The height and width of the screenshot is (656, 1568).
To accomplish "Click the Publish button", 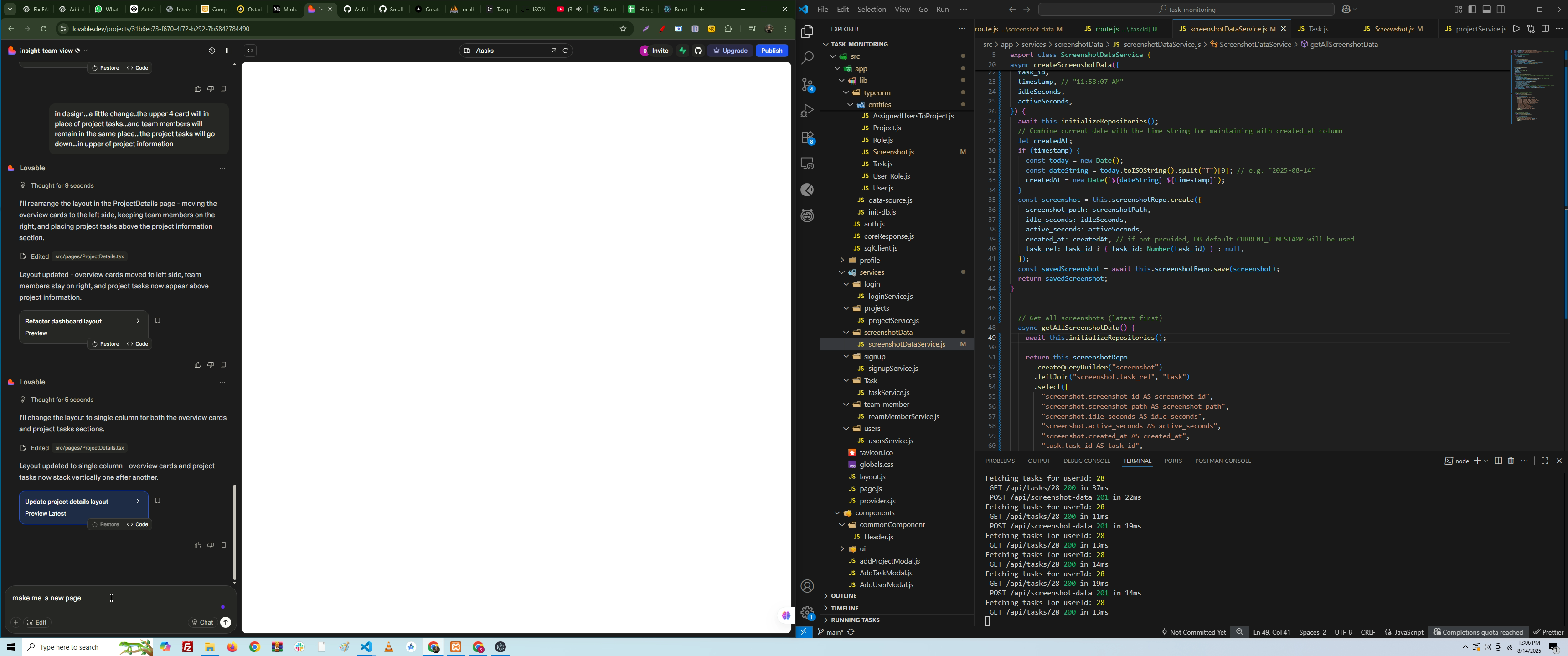I will tap(771, 51).
